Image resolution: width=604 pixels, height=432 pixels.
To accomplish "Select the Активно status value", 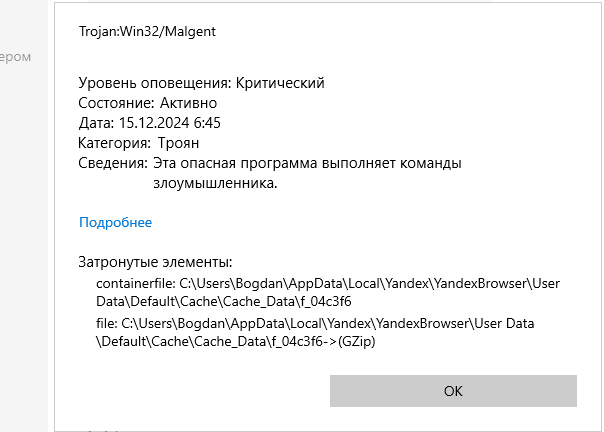I will coord(187,102).
